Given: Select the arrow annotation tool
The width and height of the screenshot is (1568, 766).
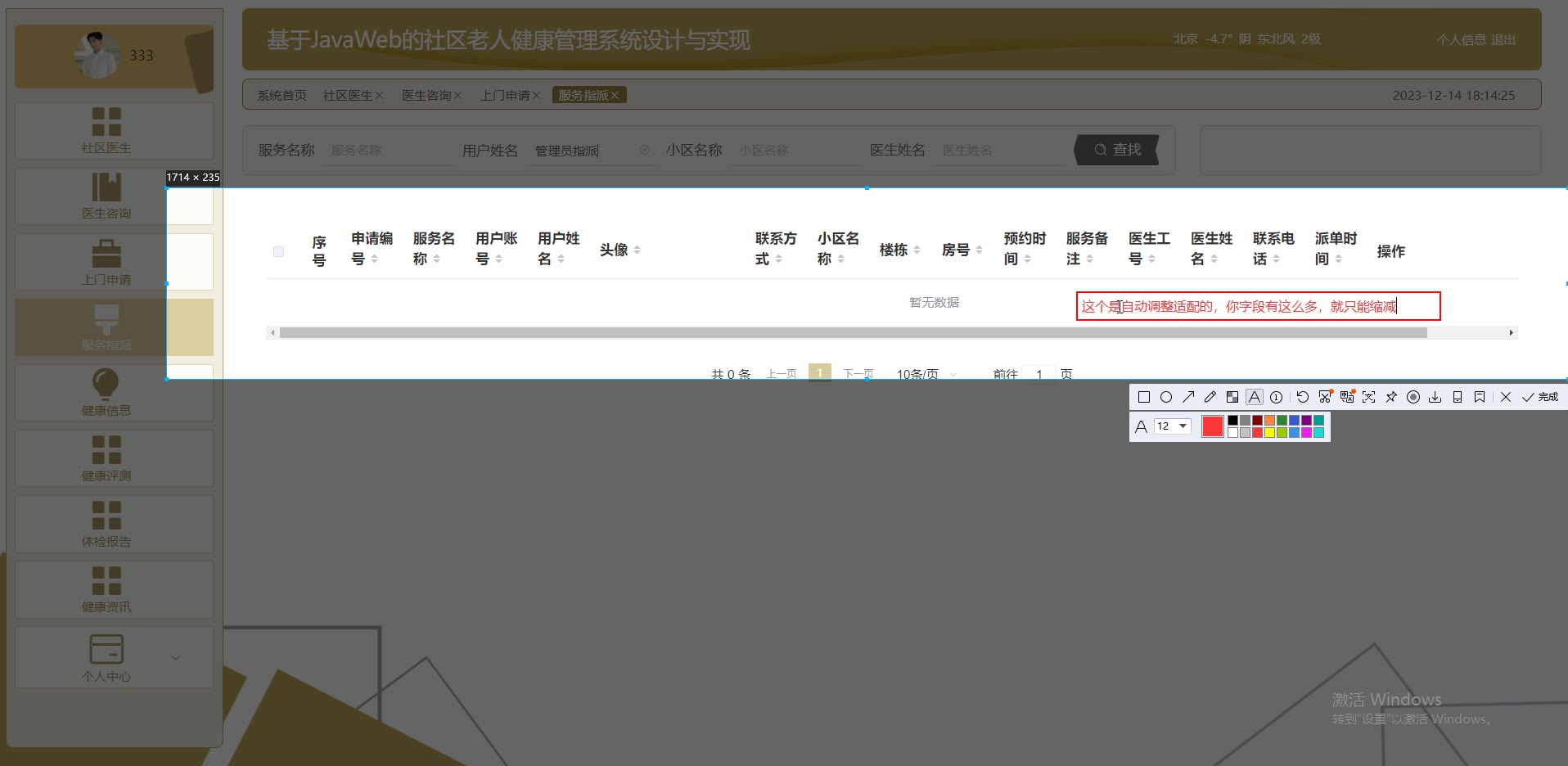Looking at the screenshot, I should 1188,397.
